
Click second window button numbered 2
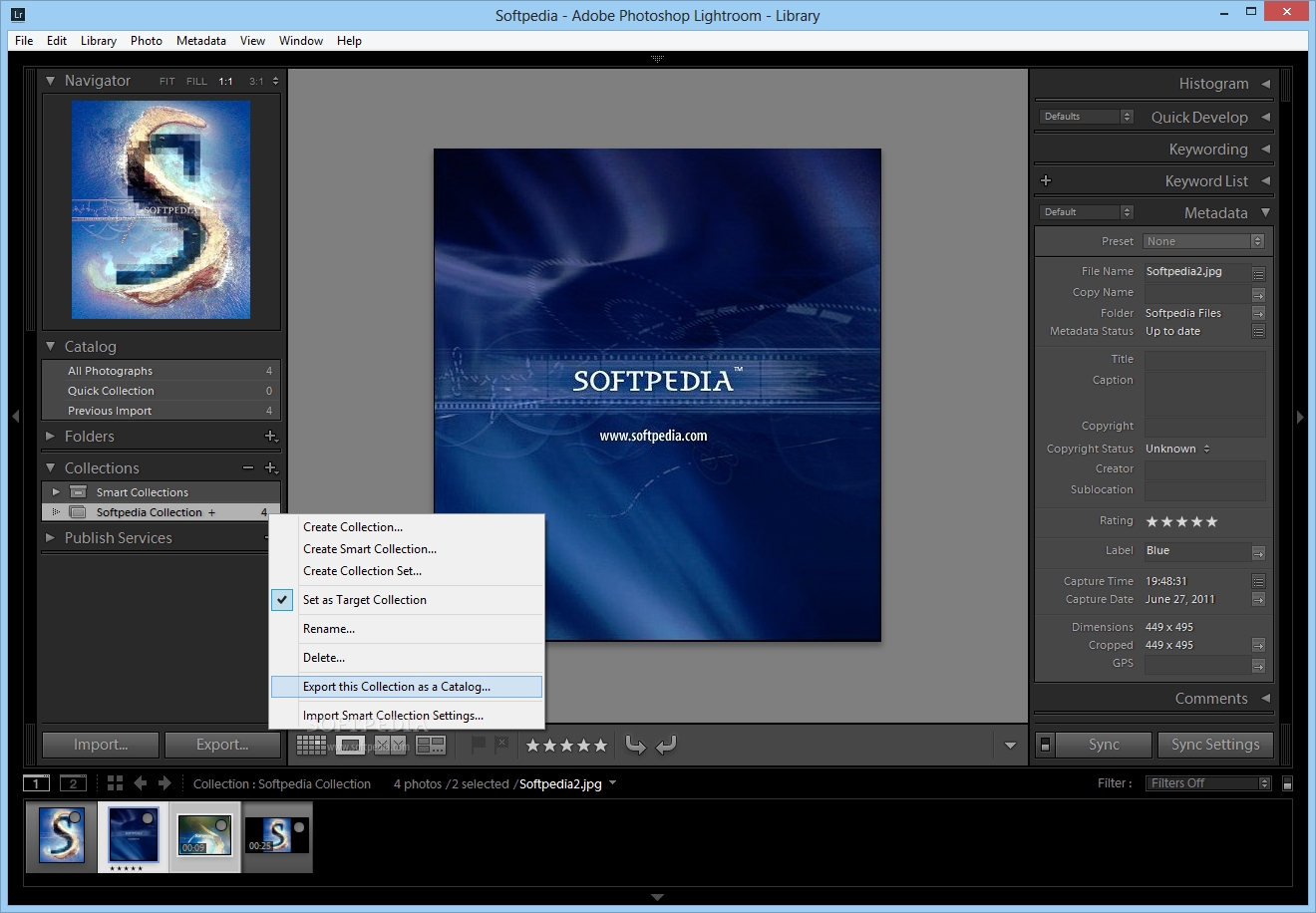[x=73, y=783]
